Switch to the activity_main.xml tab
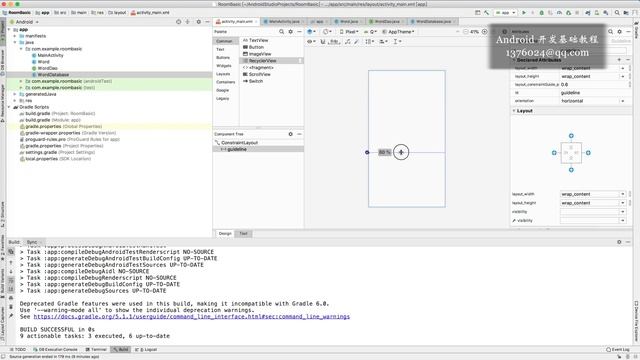 [x=237, y=21]
